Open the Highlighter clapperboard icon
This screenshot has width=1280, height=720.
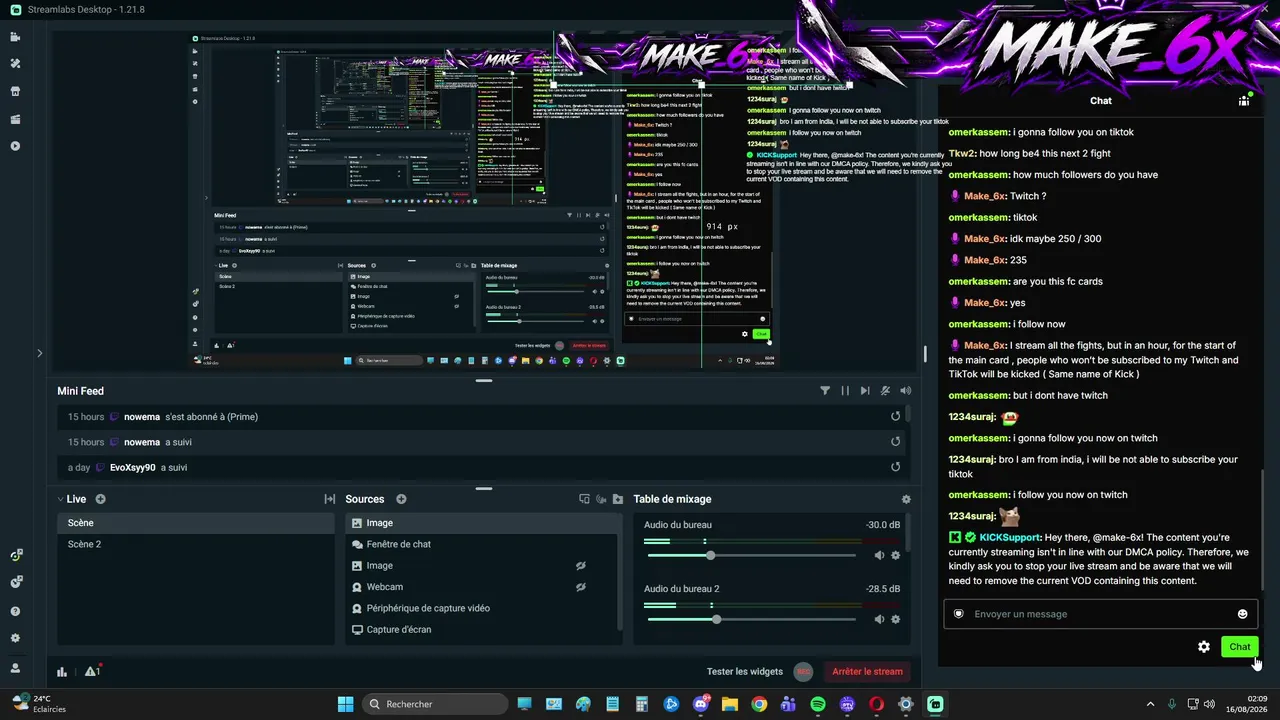coord(15,119)
